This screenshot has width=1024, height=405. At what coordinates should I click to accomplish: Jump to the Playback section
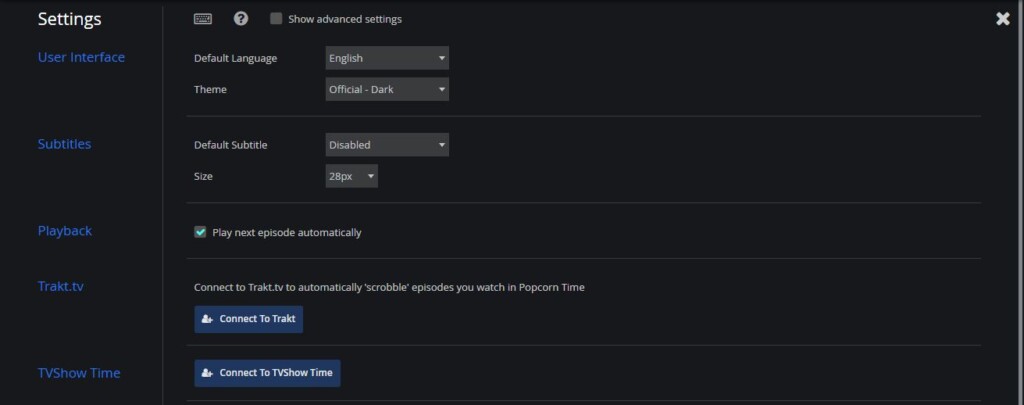tap(65, 231)
